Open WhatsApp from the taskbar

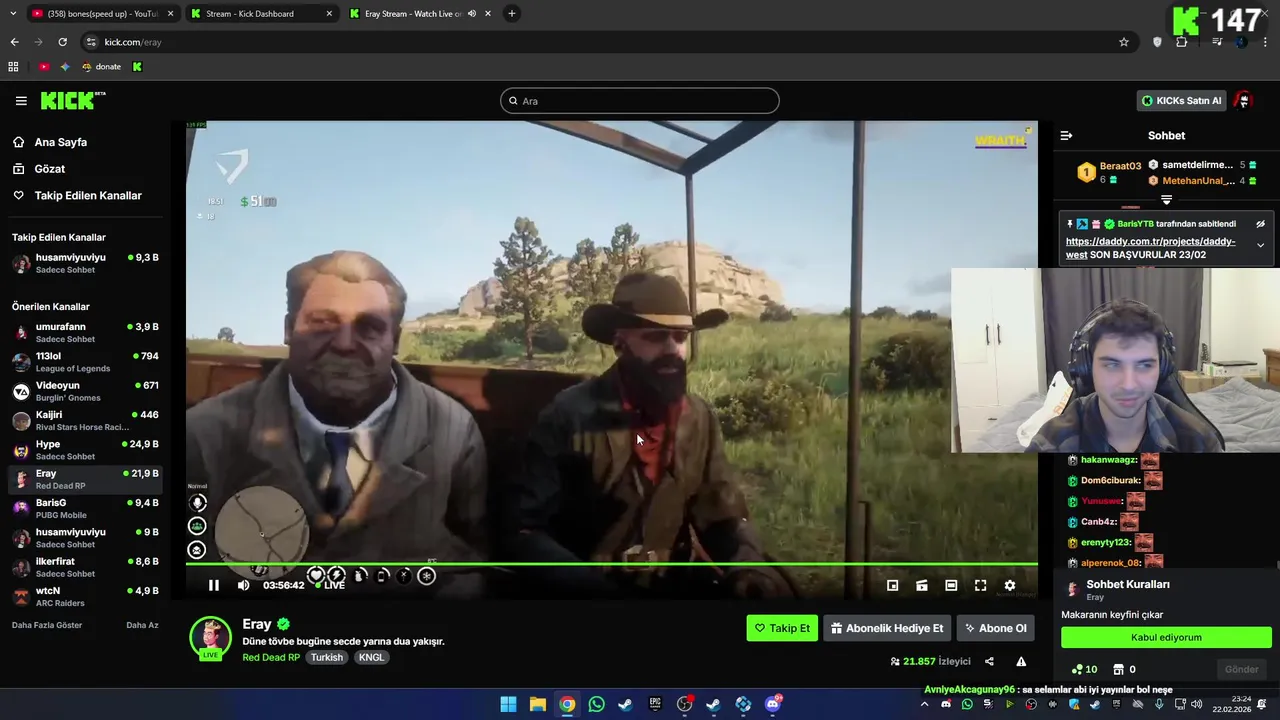coord(596,704)
